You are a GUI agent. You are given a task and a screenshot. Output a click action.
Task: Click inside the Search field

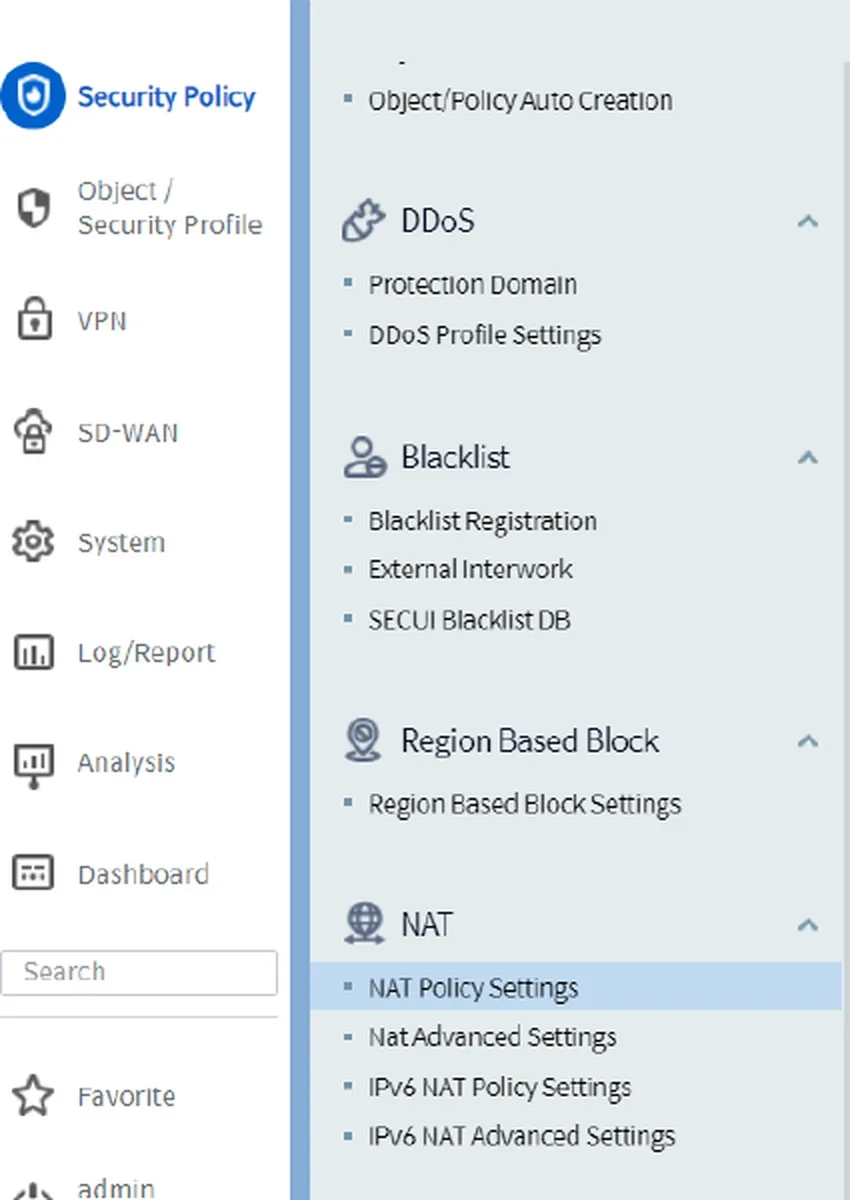(x=140, y=972)
